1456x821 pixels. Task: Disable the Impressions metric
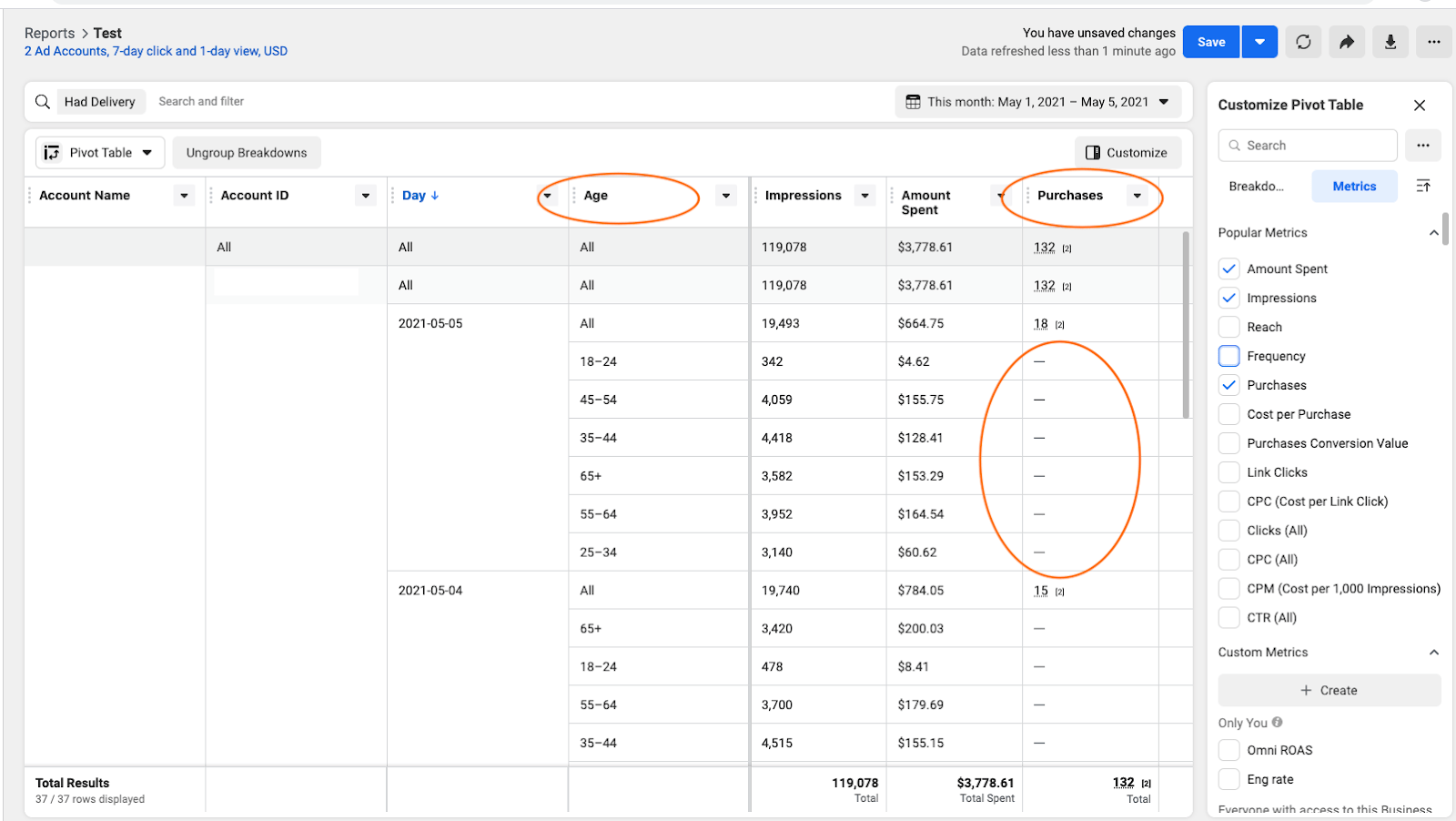coord(1228,298)
